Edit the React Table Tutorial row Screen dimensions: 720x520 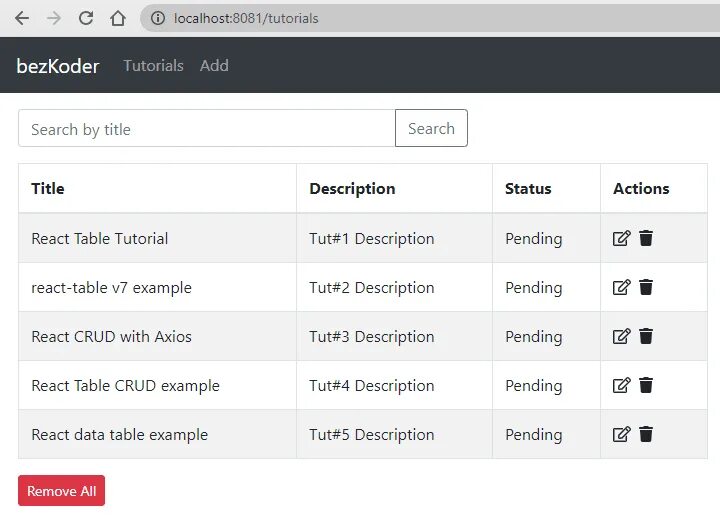[x=621, y=238]
